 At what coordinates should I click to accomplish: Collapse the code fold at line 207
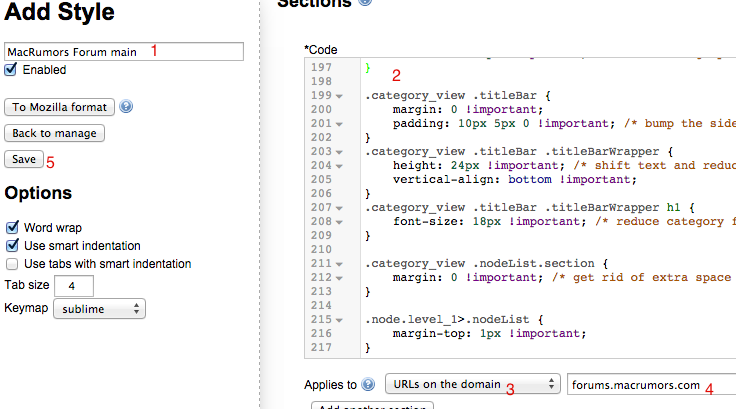(339, 208)
